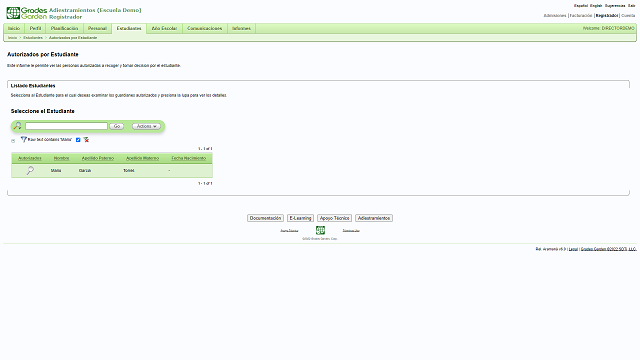
Task: Click the Autorizados por Estudiante breadcrumb text
Action: [x=73, y=38]
